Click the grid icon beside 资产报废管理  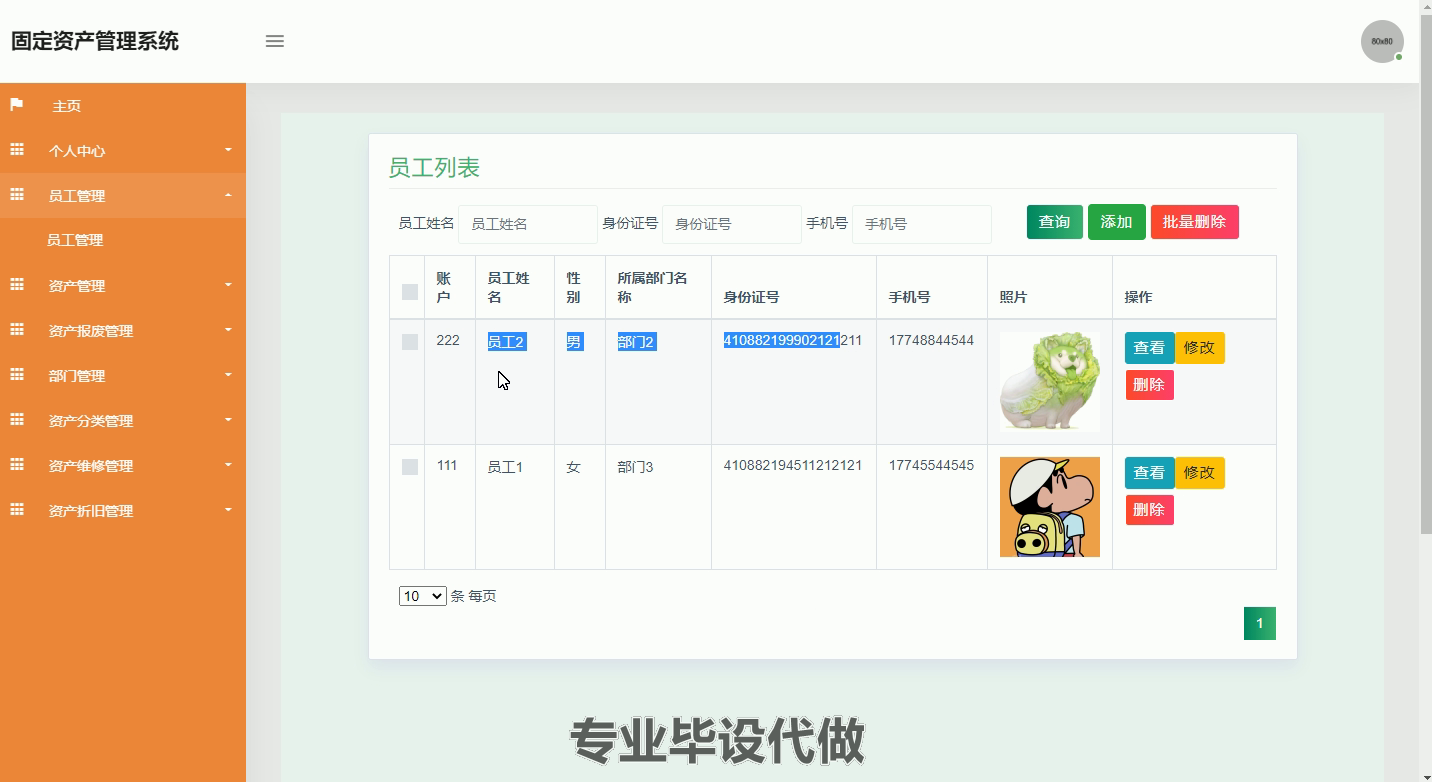17,330
